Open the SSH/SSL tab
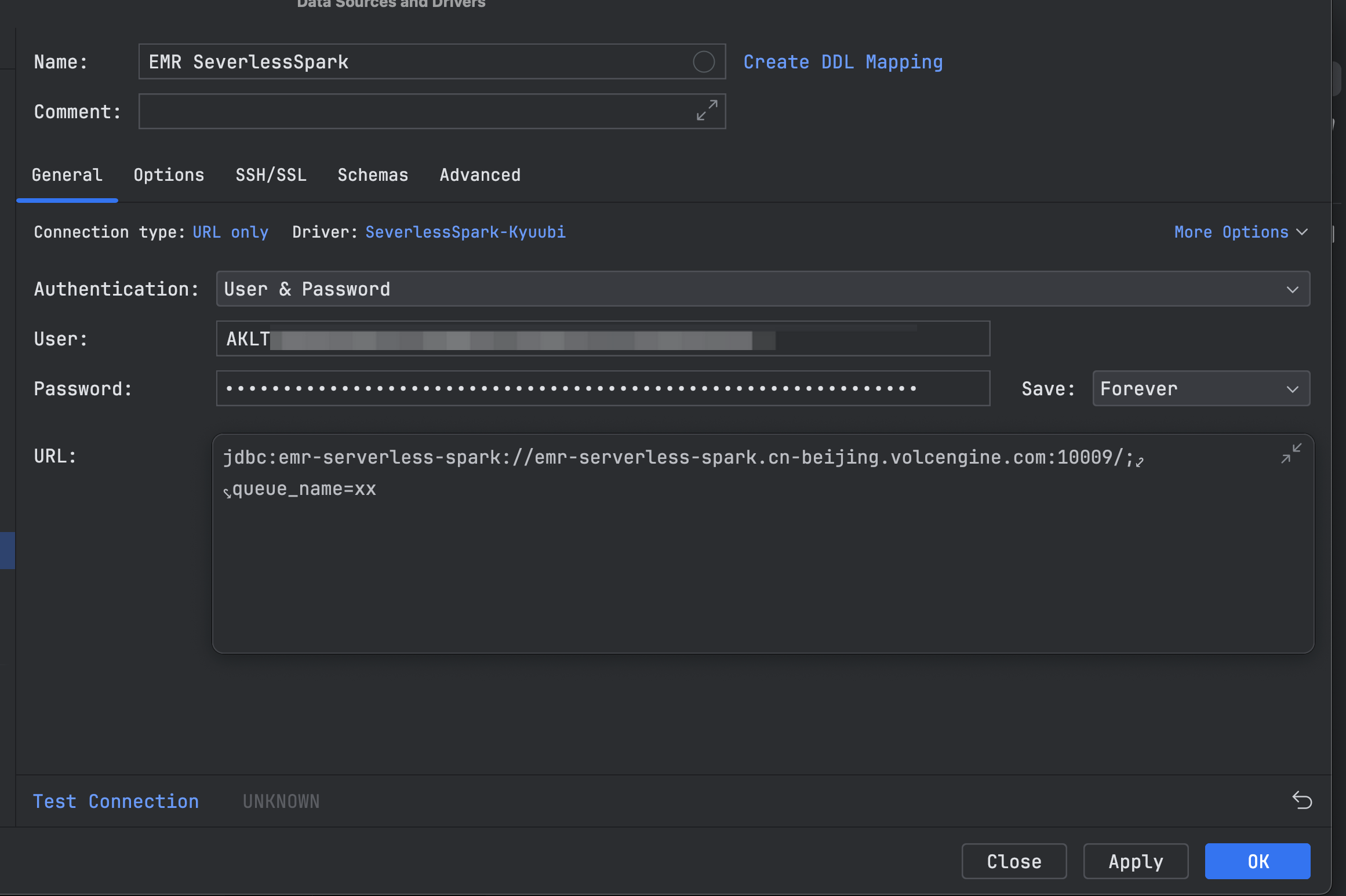1346x896 pixels. (271, 175)
